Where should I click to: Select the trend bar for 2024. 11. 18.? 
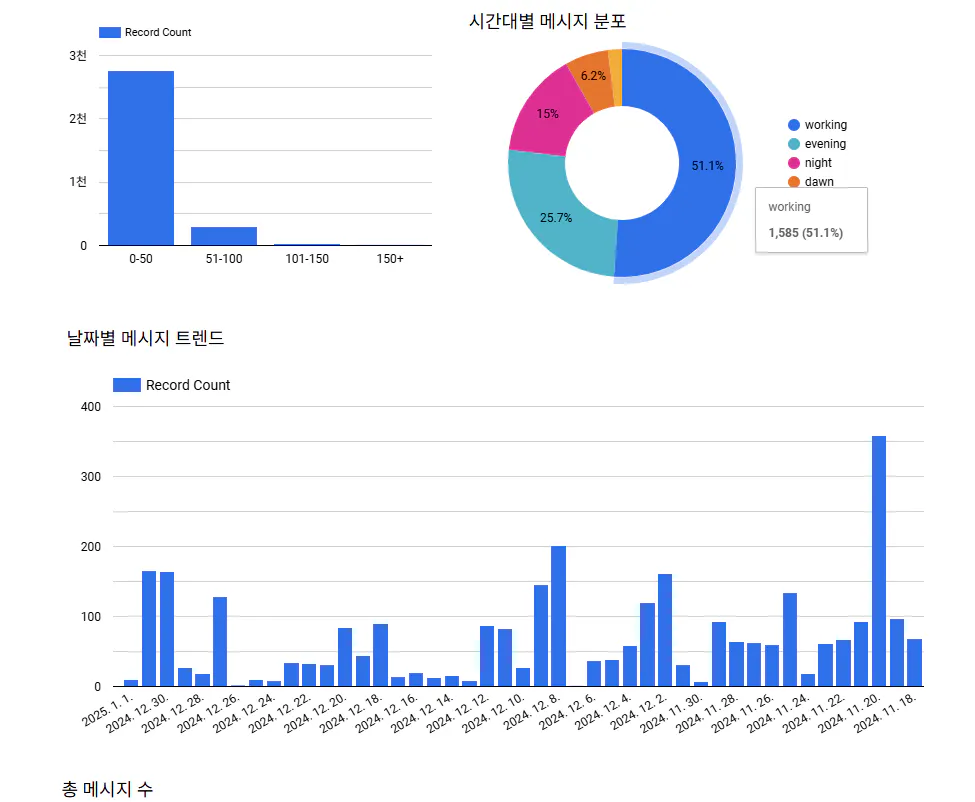(914, 663)
